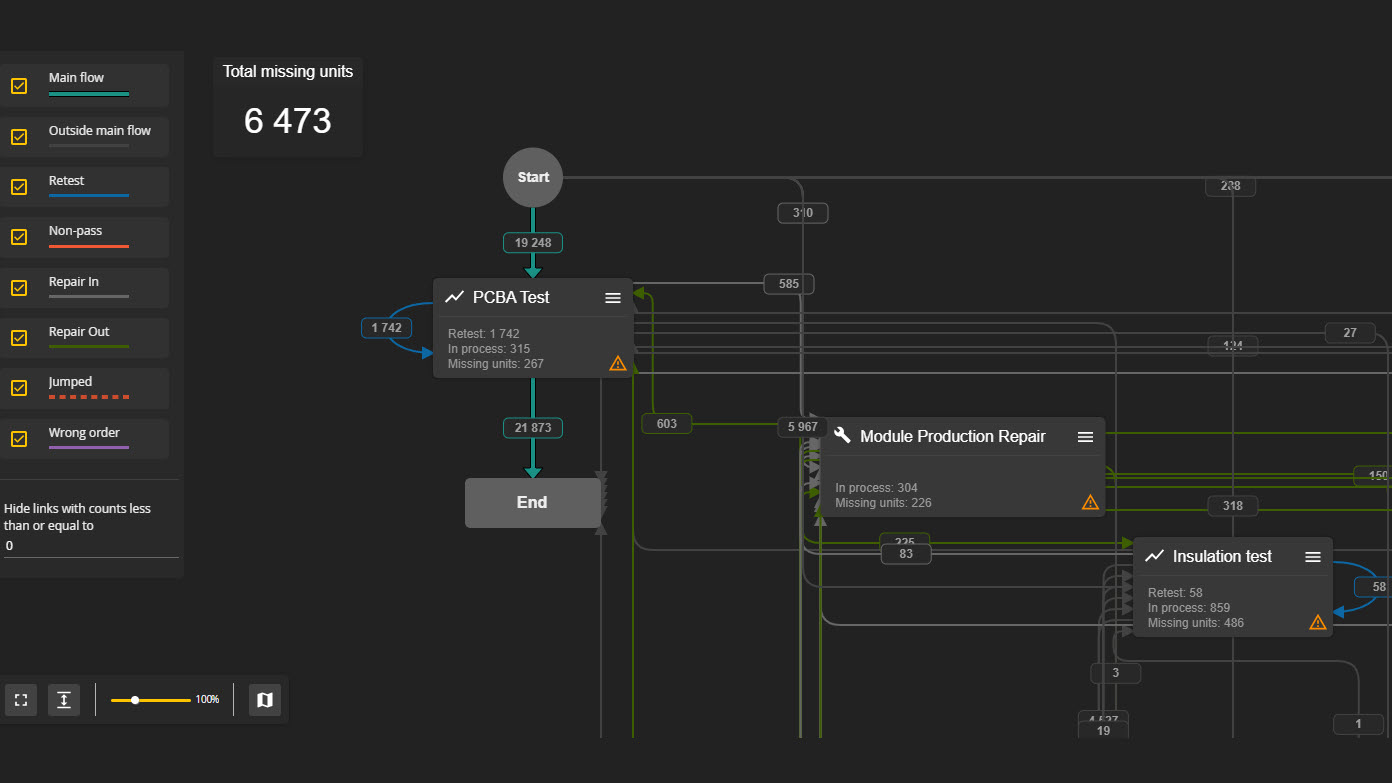Click warning icon on Module Production Repair
The image size is (1392, 783).
click(x=1090, y=502)
